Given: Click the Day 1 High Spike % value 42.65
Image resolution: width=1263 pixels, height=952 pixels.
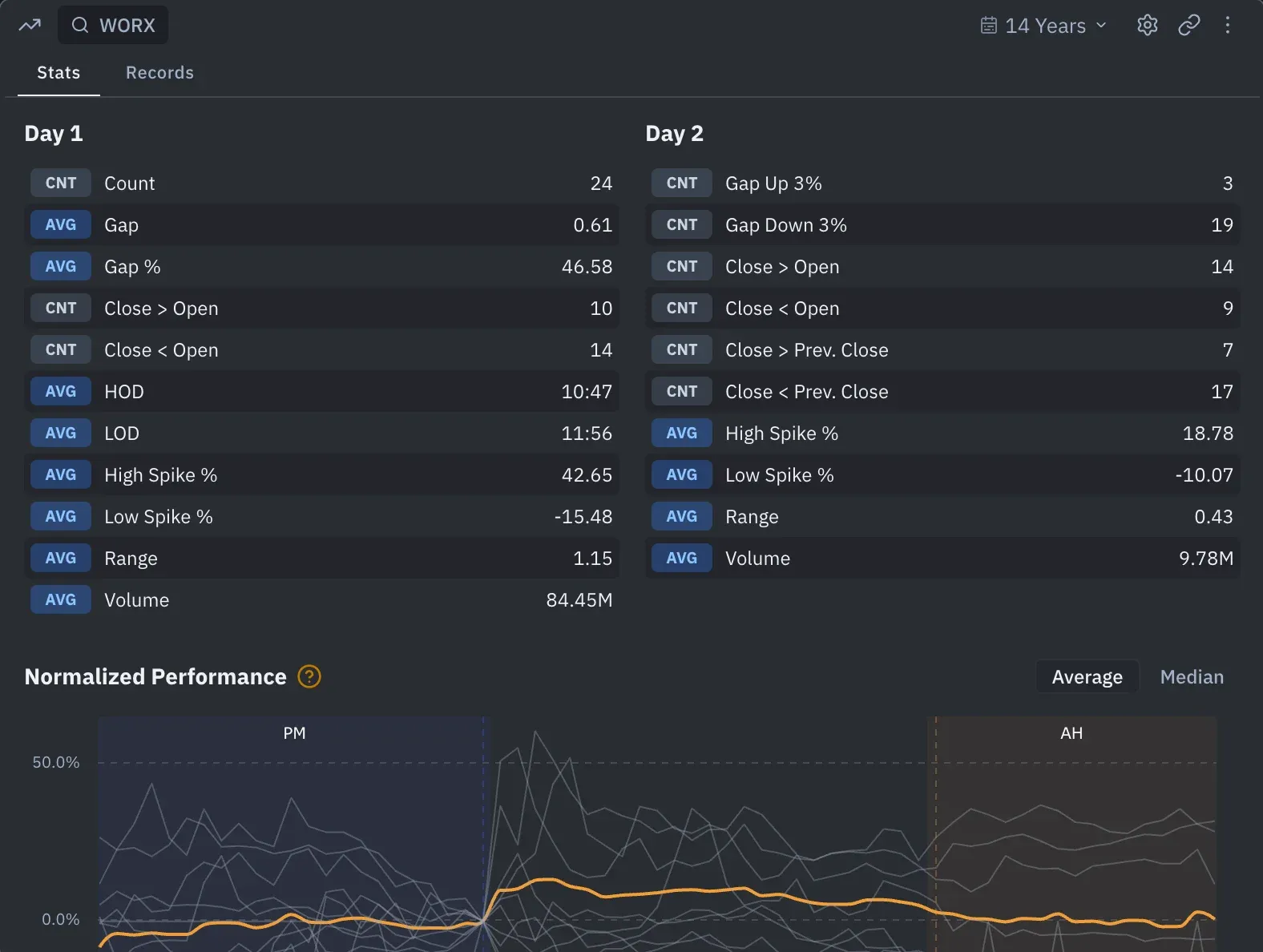Looking at the screenshot, I should click(587, 475).
